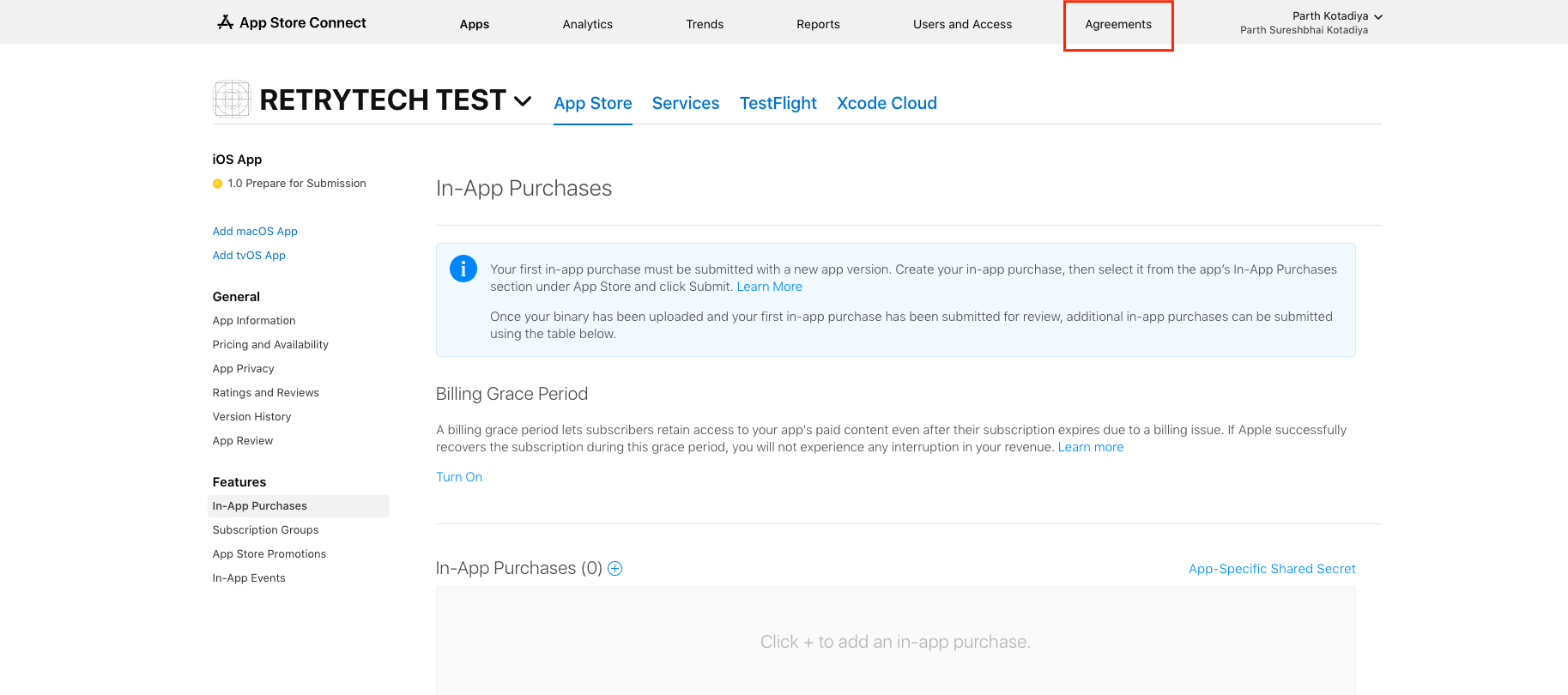Open In-App Events
Image resolution: width=1568 pixels, height=695 pixels.
pyautogui.click(x=249, y=578)
